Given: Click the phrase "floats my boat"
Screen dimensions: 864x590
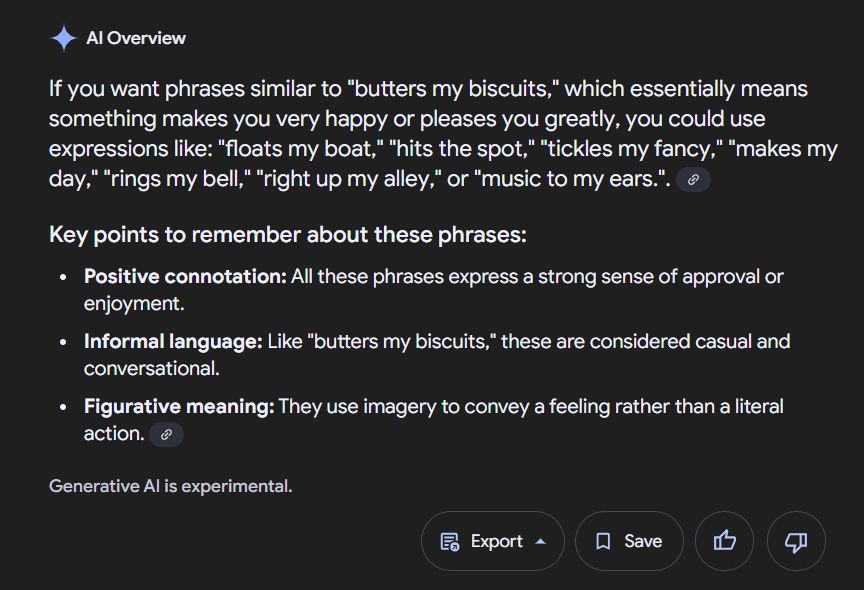Looking at the screenshot, I should pos(298,149).
